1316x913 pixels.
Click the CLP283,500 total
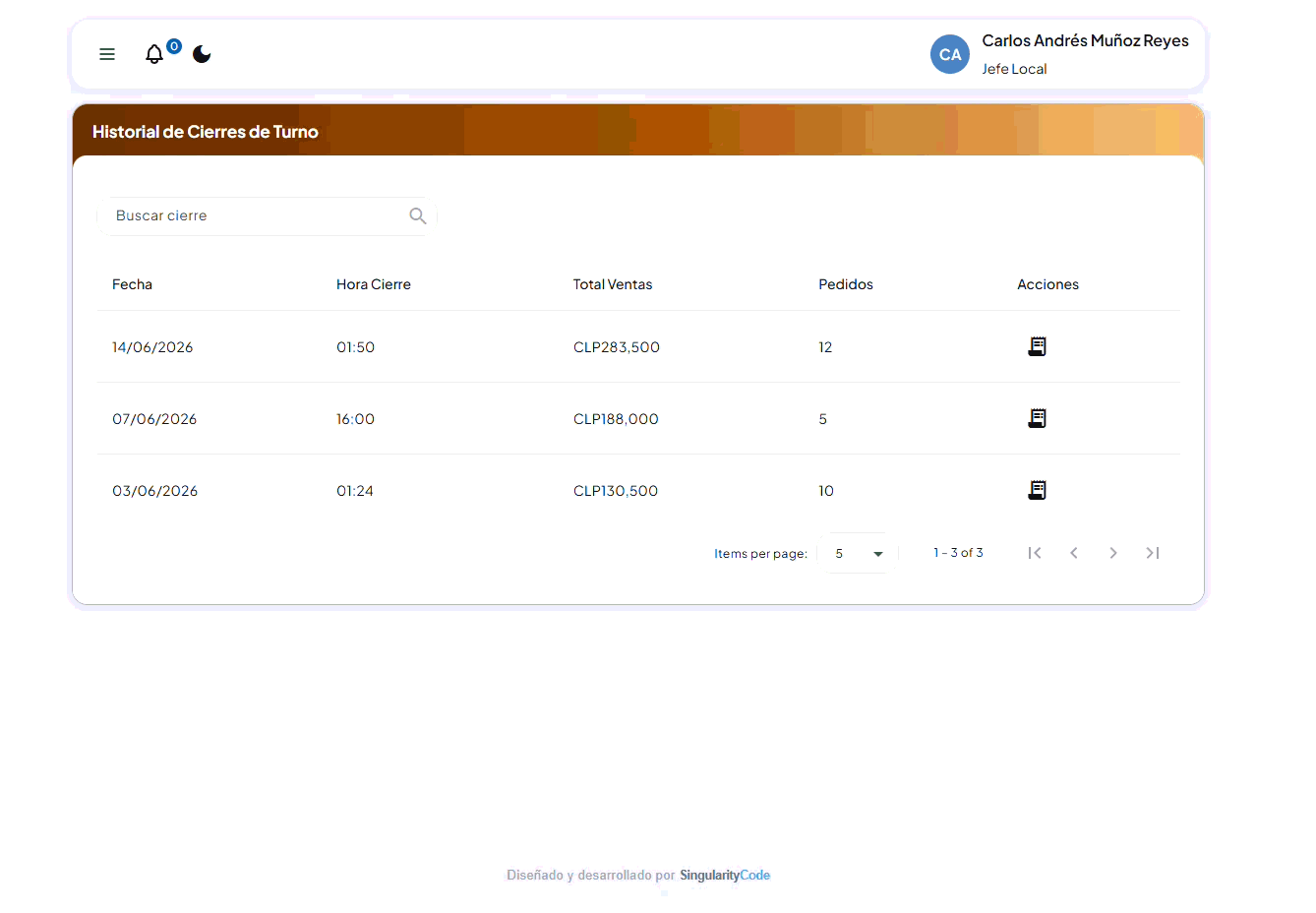(x=617, y=347)
